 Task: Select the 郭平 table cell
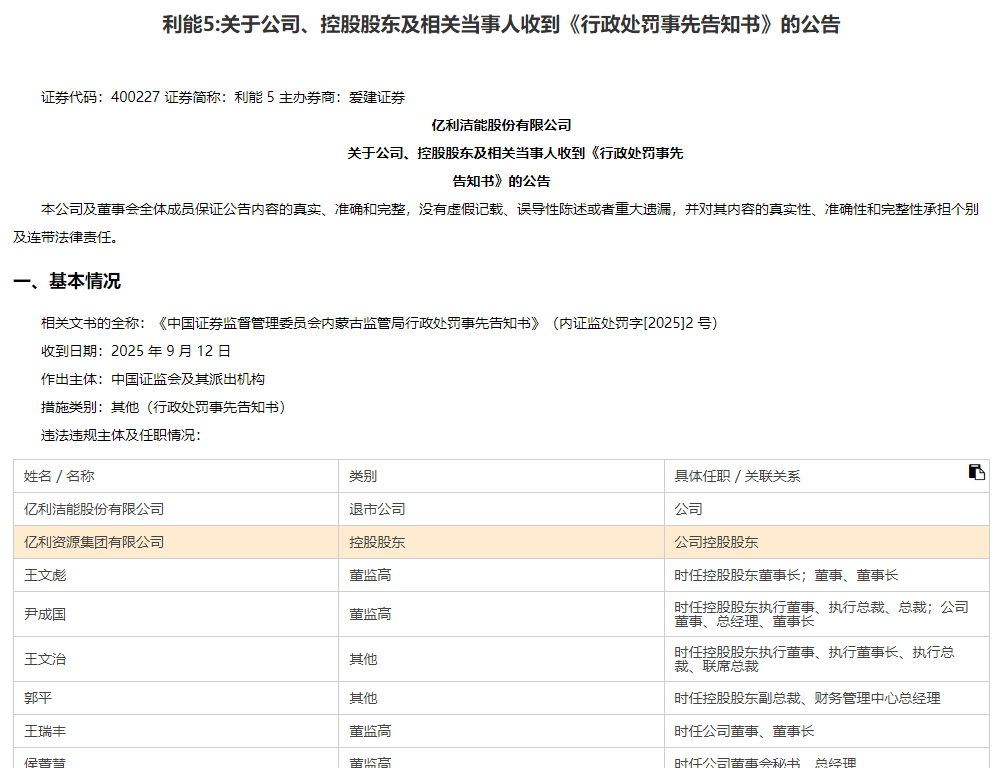tap(38, 698)
